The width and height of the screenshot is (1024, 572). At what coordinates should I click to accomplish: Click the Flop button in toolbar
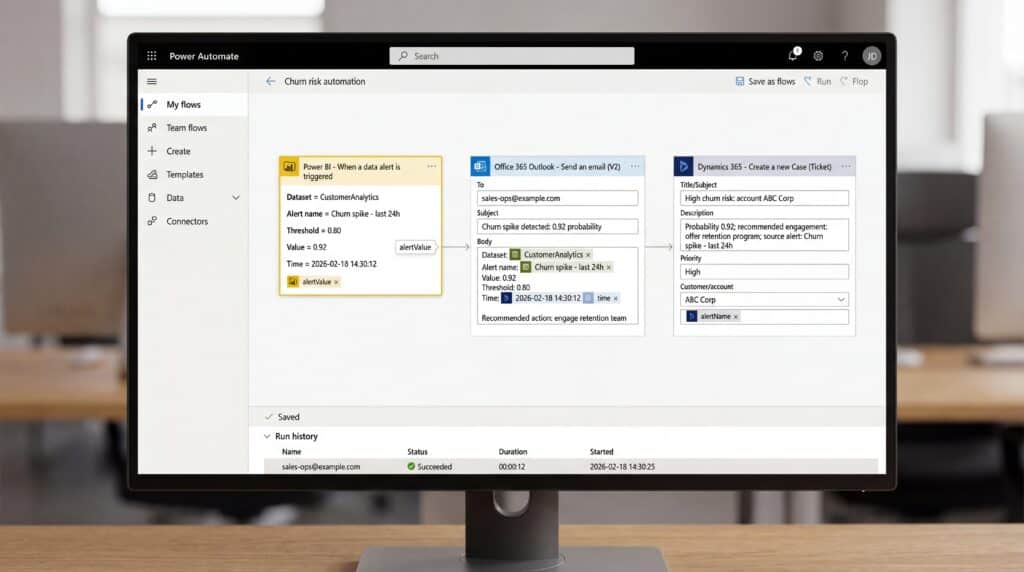click(854, 82)
